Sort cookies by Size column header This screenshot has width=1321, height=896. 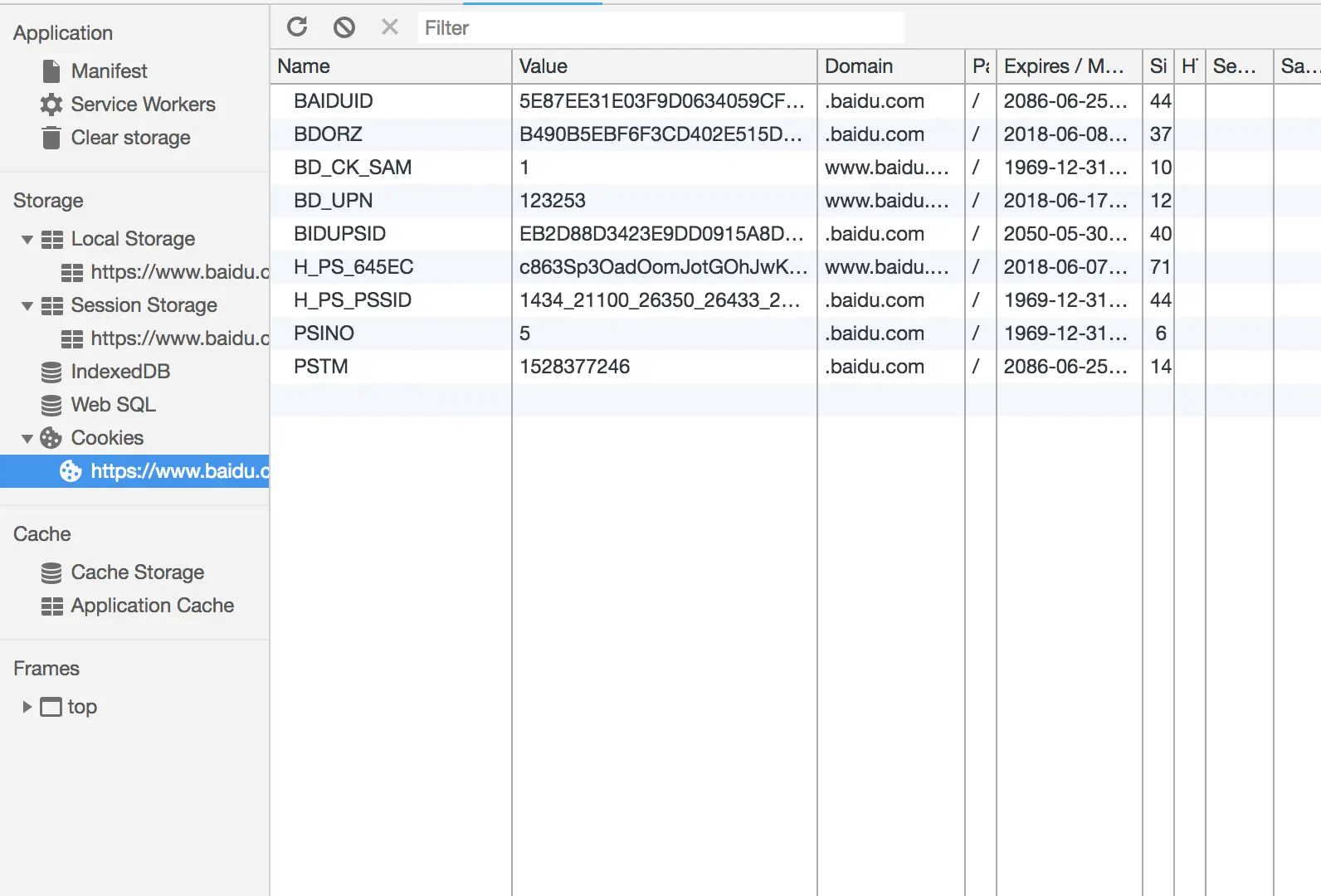point(1158,66)
